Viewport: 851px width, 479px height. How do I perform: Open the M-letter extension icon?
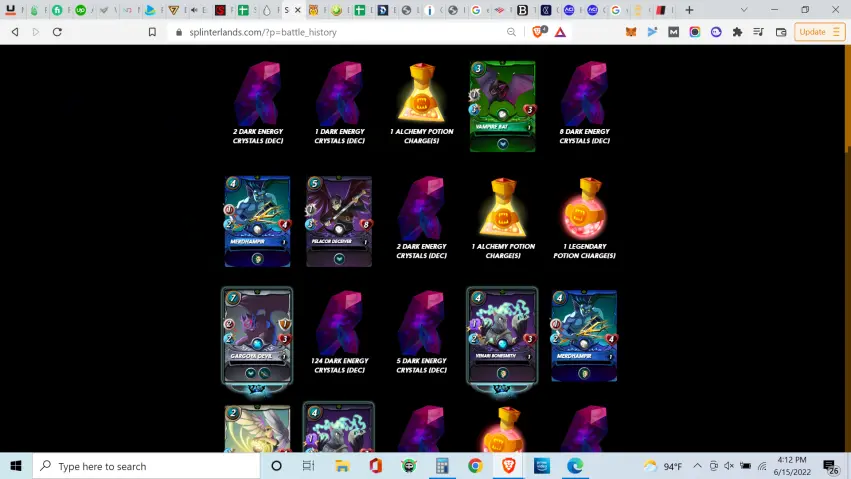point(674,32)
